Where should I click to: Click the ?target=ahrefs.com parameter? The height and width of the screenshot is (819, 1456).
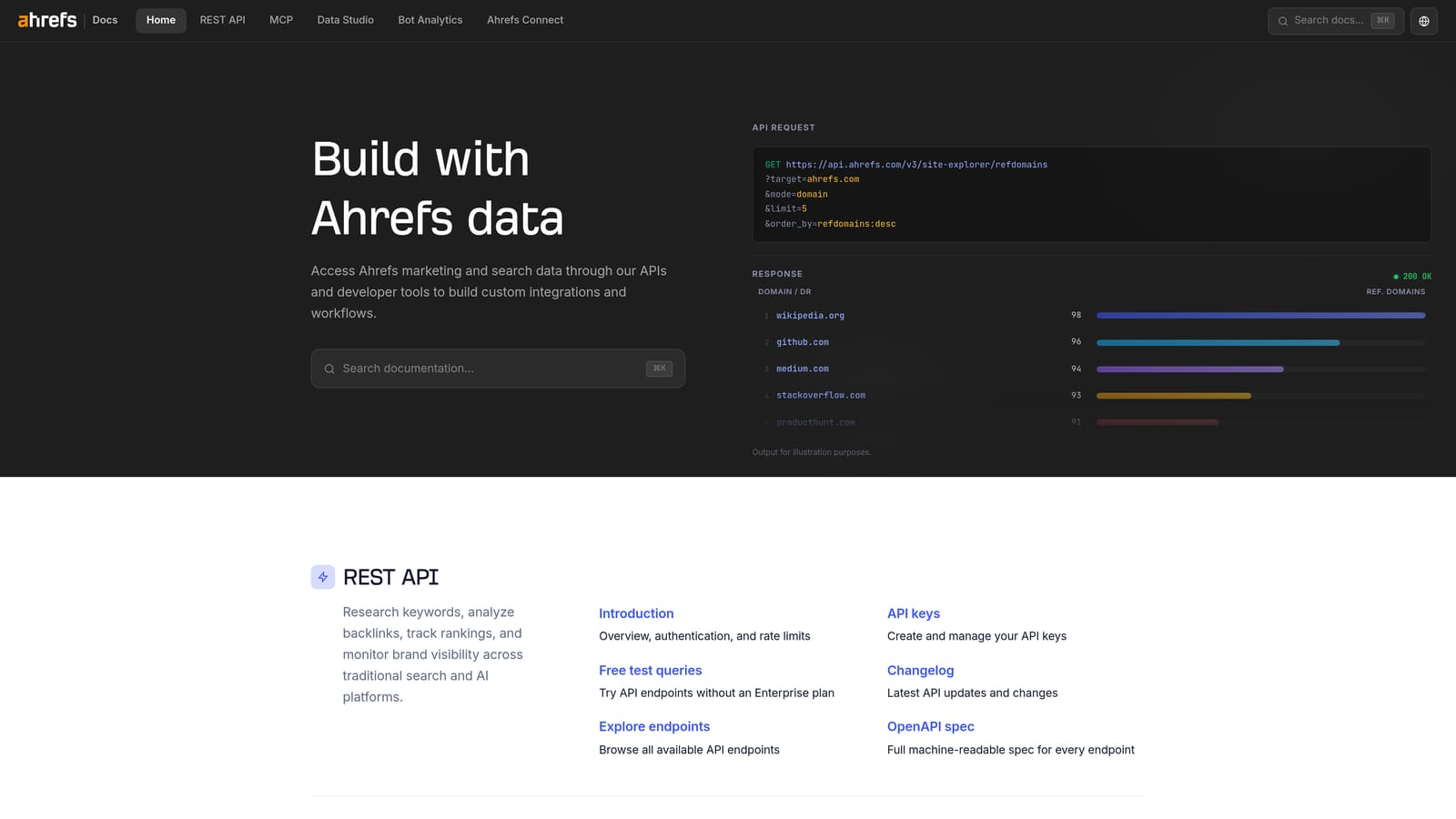812,179
